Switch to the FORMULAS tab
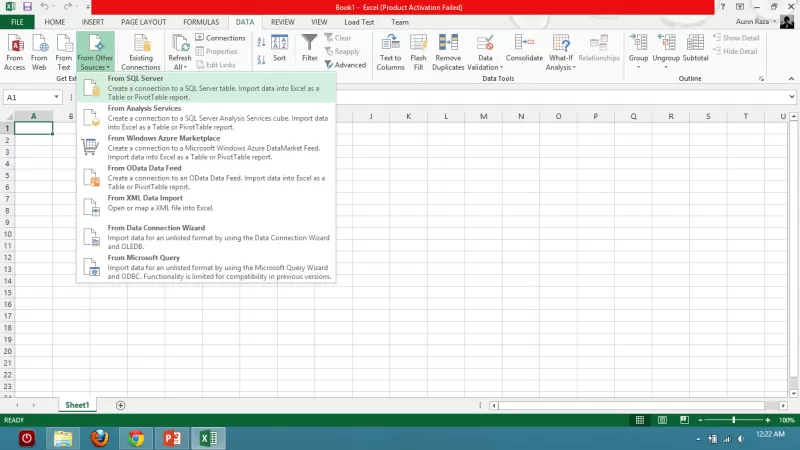Image resolution: width=800 pixels, height=450 pixels. 201,22
